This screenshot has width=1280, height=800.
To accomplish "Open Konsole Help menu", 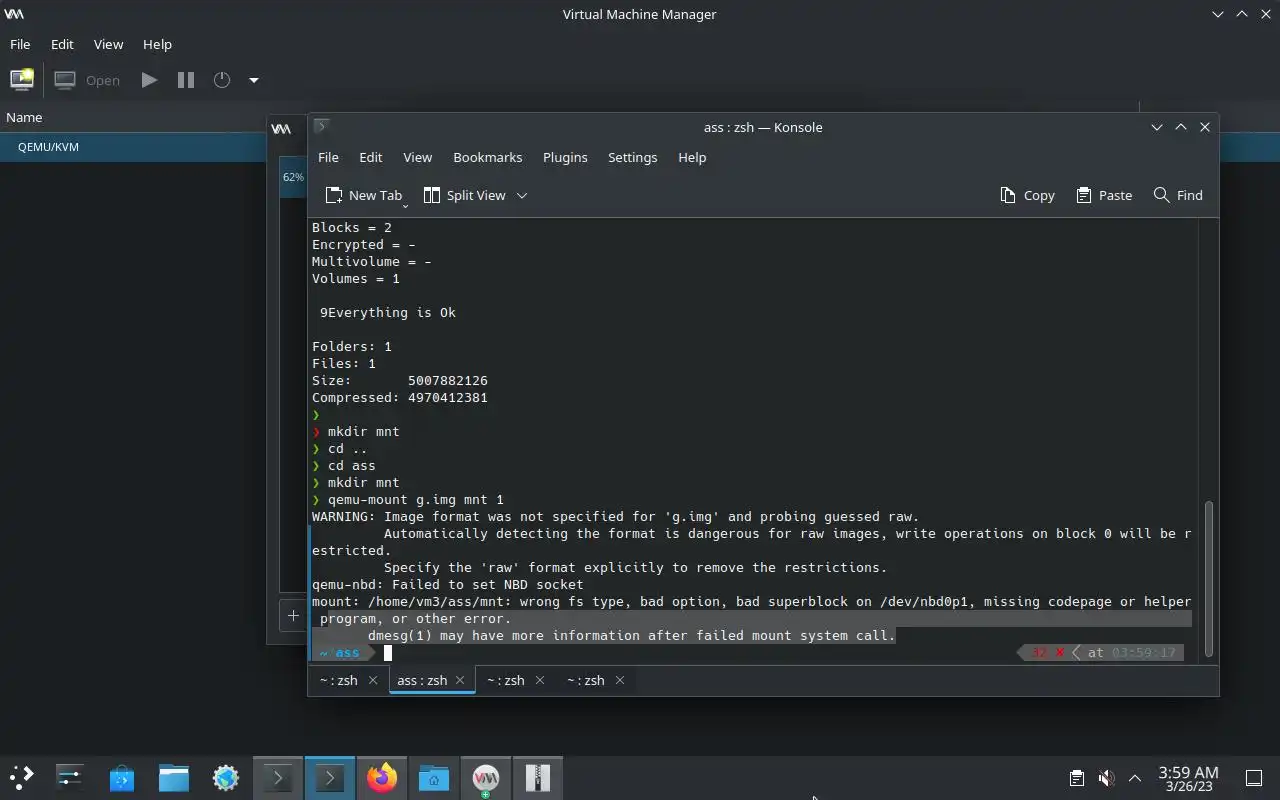I will pyautogui.click(x=692, y=157).
